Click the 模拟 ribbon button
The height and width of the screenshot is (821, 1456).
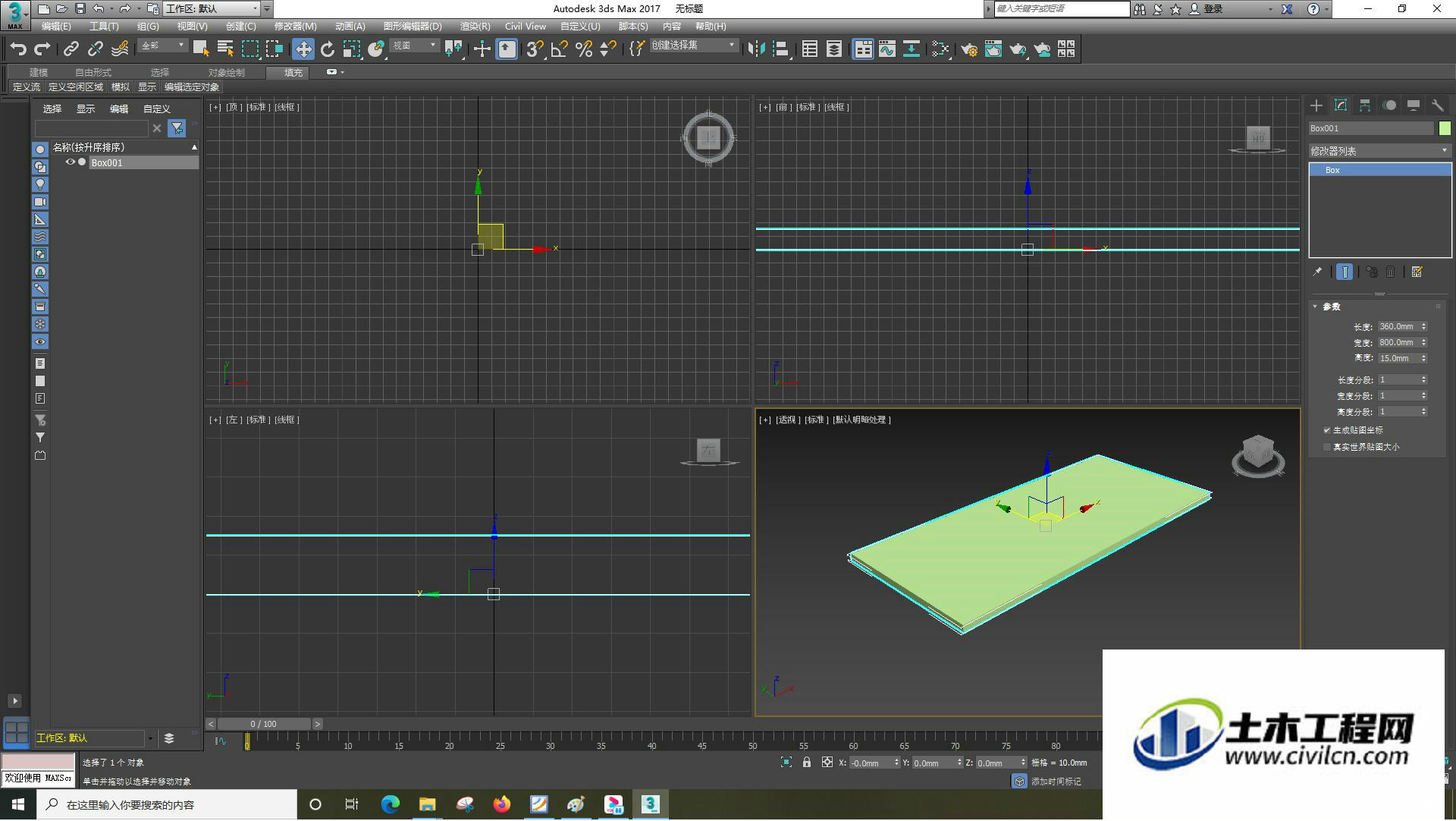coord(121,87)
